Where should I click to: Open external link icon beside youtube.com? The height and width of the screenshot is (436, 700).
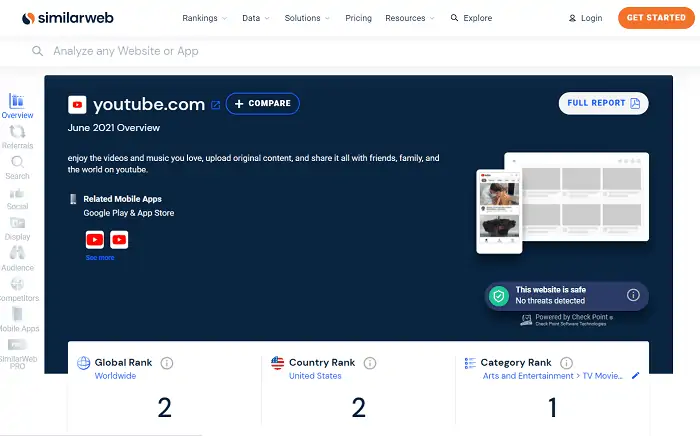click(x=215, y=104)
